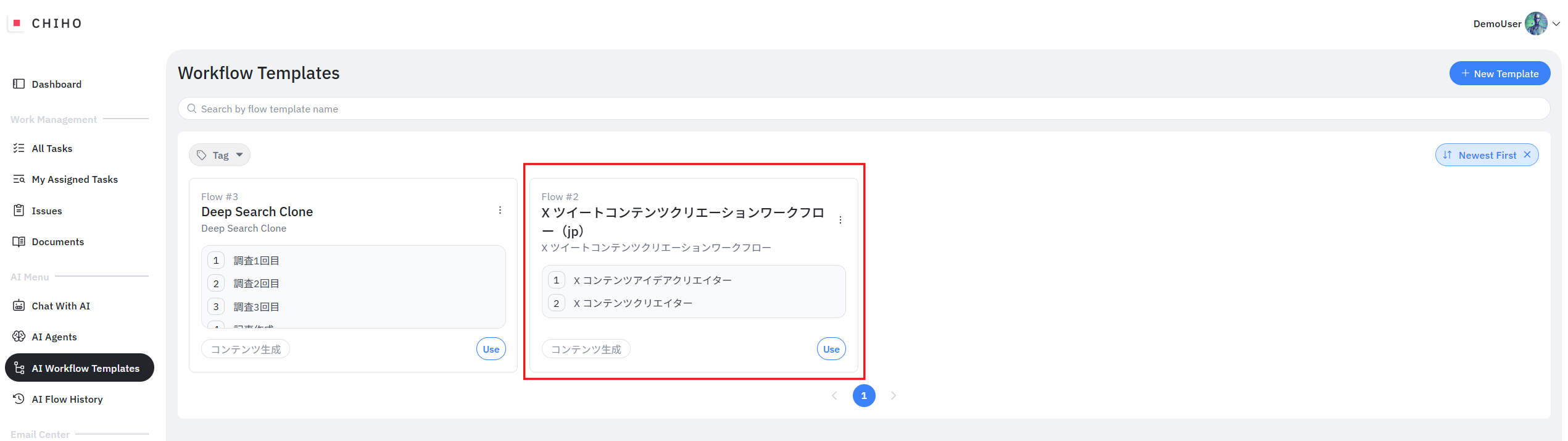Remove the Newest First sort filter
This screenshot has width=1568, height=441.
(x=1527, y=155)
